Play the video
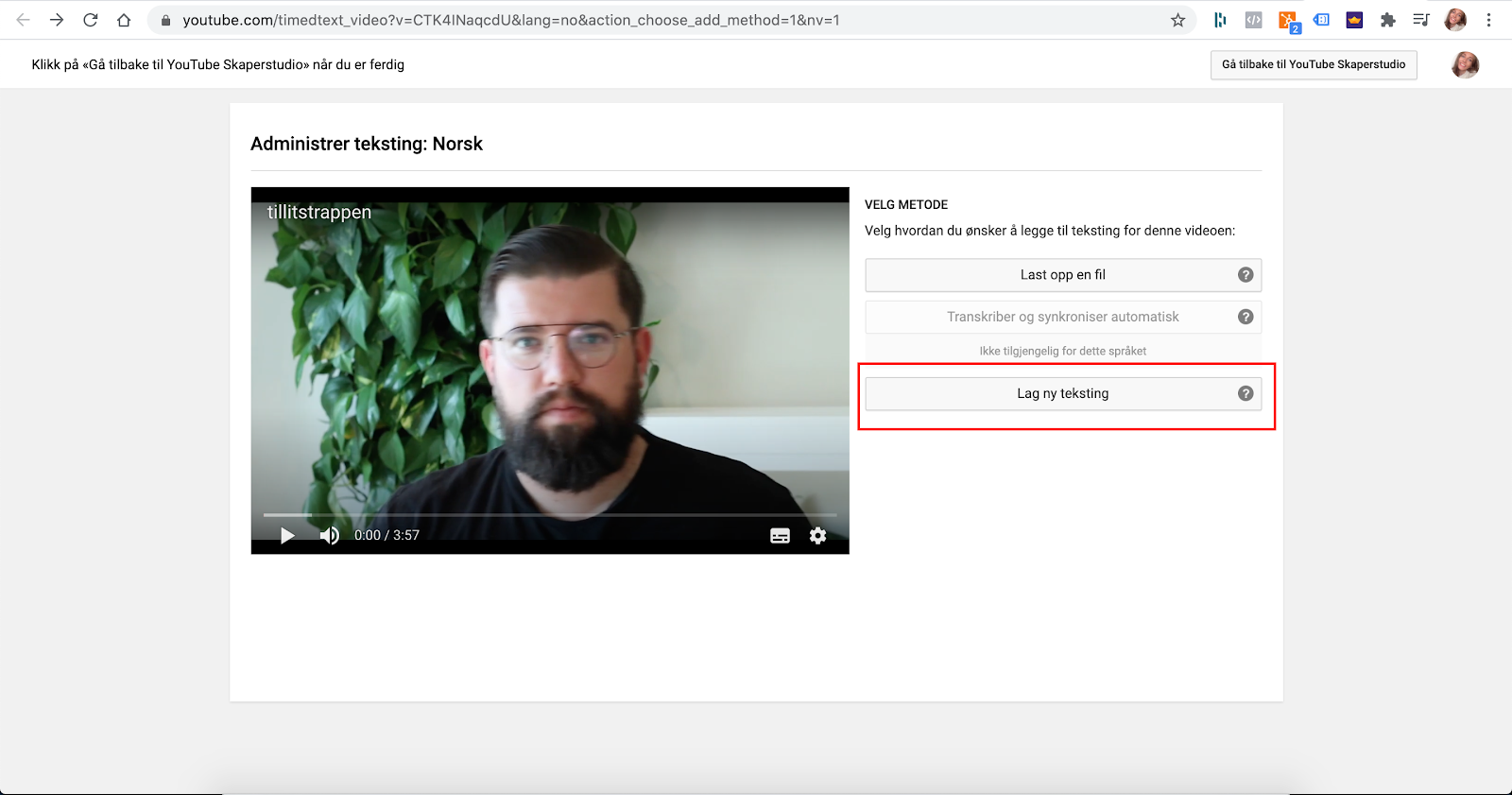 pos(287,536)
